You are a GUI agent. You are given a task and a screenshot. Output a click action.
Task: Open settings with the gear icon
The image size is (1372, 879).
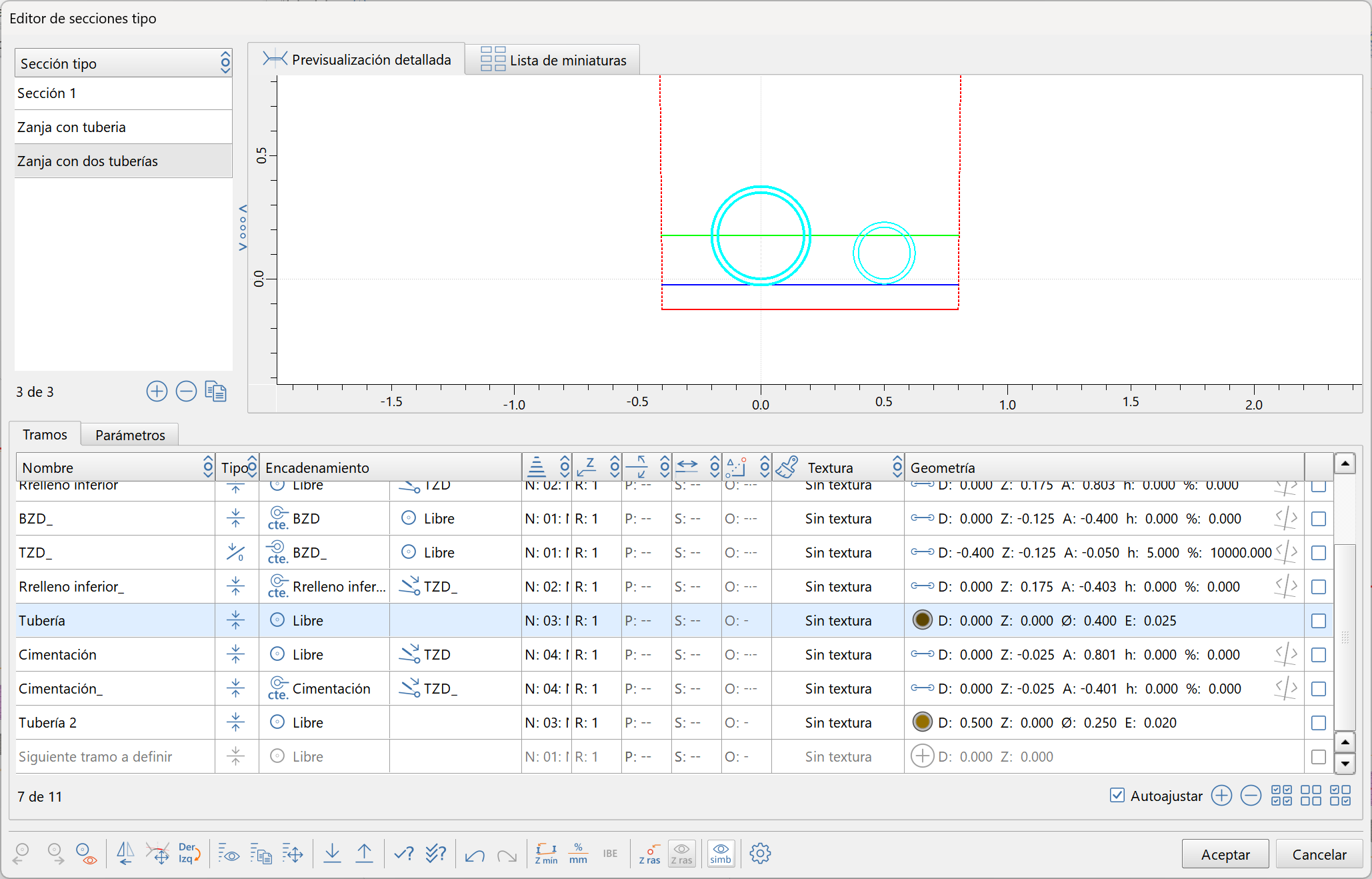[x=760, y=853]
